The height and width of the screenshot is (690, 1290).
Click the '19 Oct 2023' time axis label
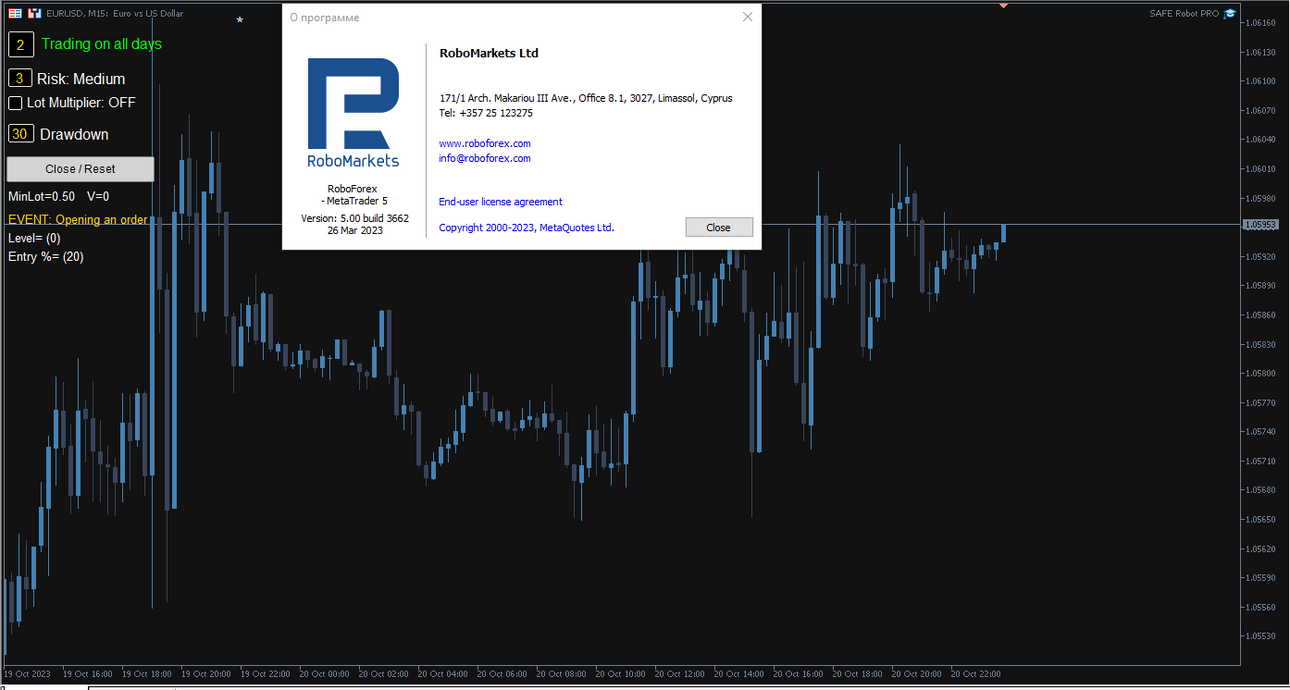27,674
